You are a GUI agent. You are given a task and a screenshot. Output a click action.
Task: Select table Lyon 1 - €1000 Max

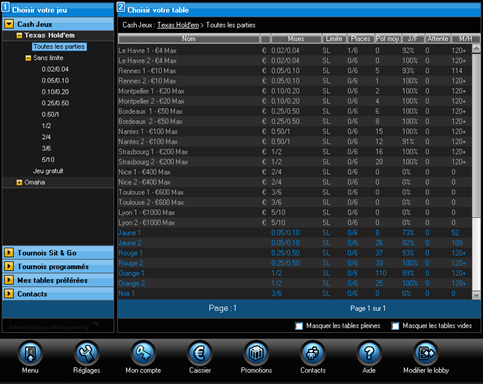coord(295,212)
